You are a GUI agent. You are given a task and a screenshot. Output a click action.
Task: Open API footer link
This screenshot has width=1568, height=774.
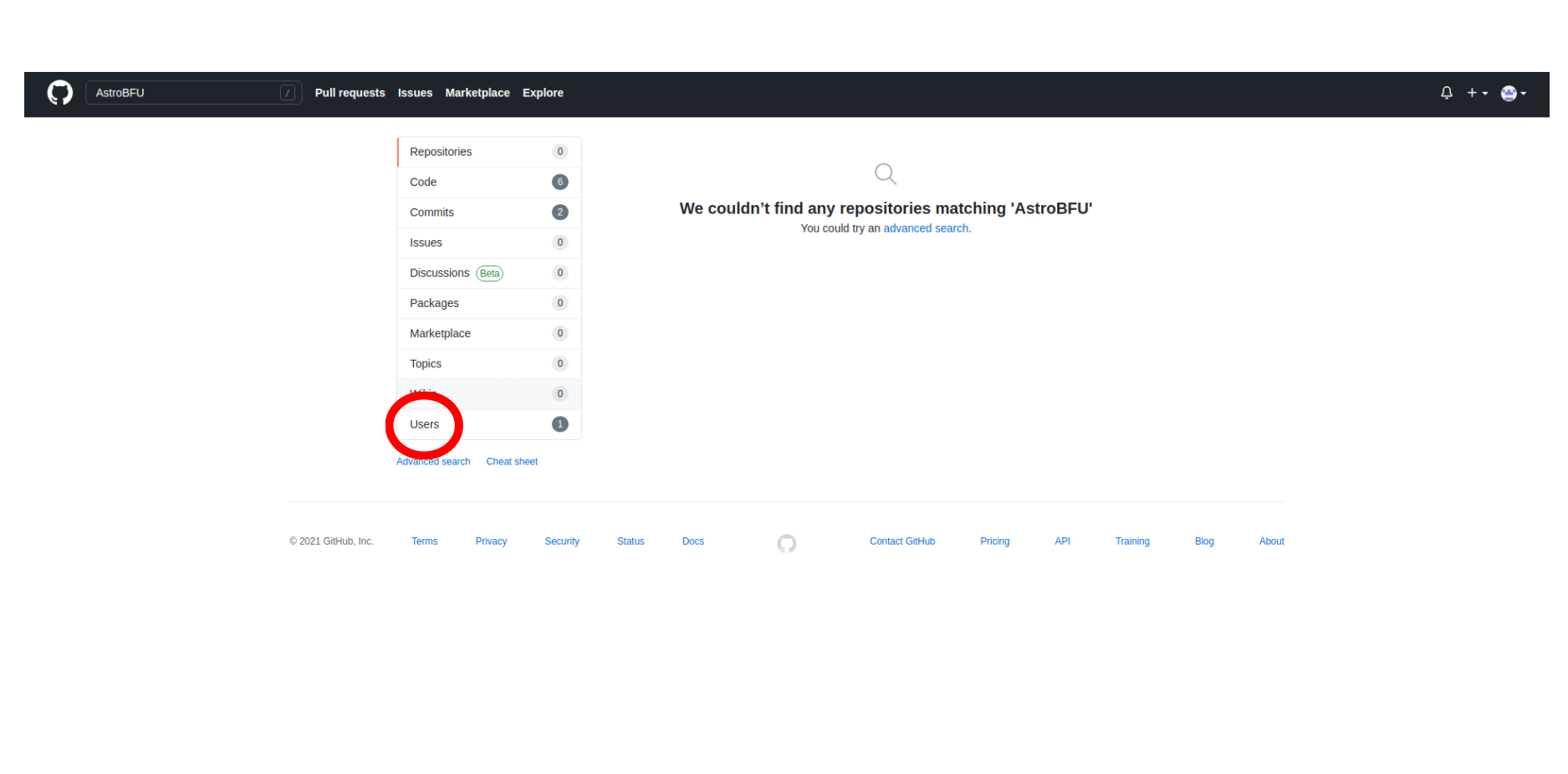pyautogui.click(x=1062, y=541)
